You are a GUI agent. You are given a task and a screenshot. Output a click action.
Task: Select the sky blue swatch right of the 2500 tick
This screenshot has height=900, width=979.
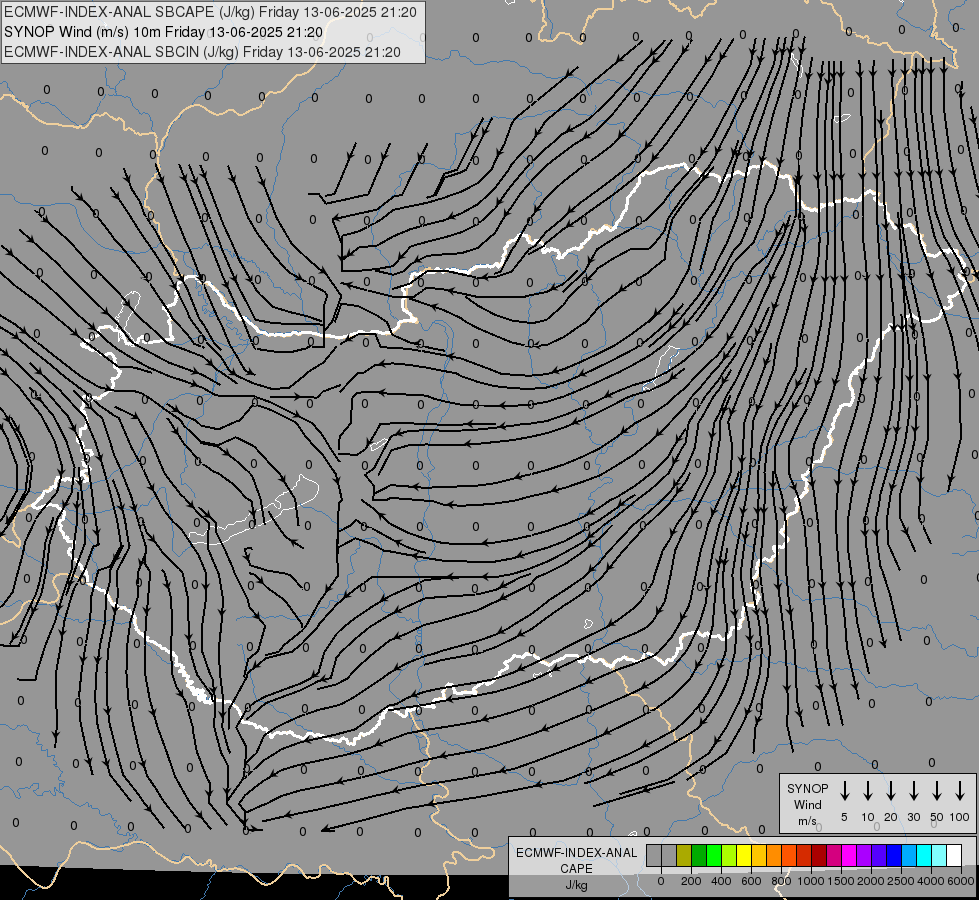coord(909,855)
